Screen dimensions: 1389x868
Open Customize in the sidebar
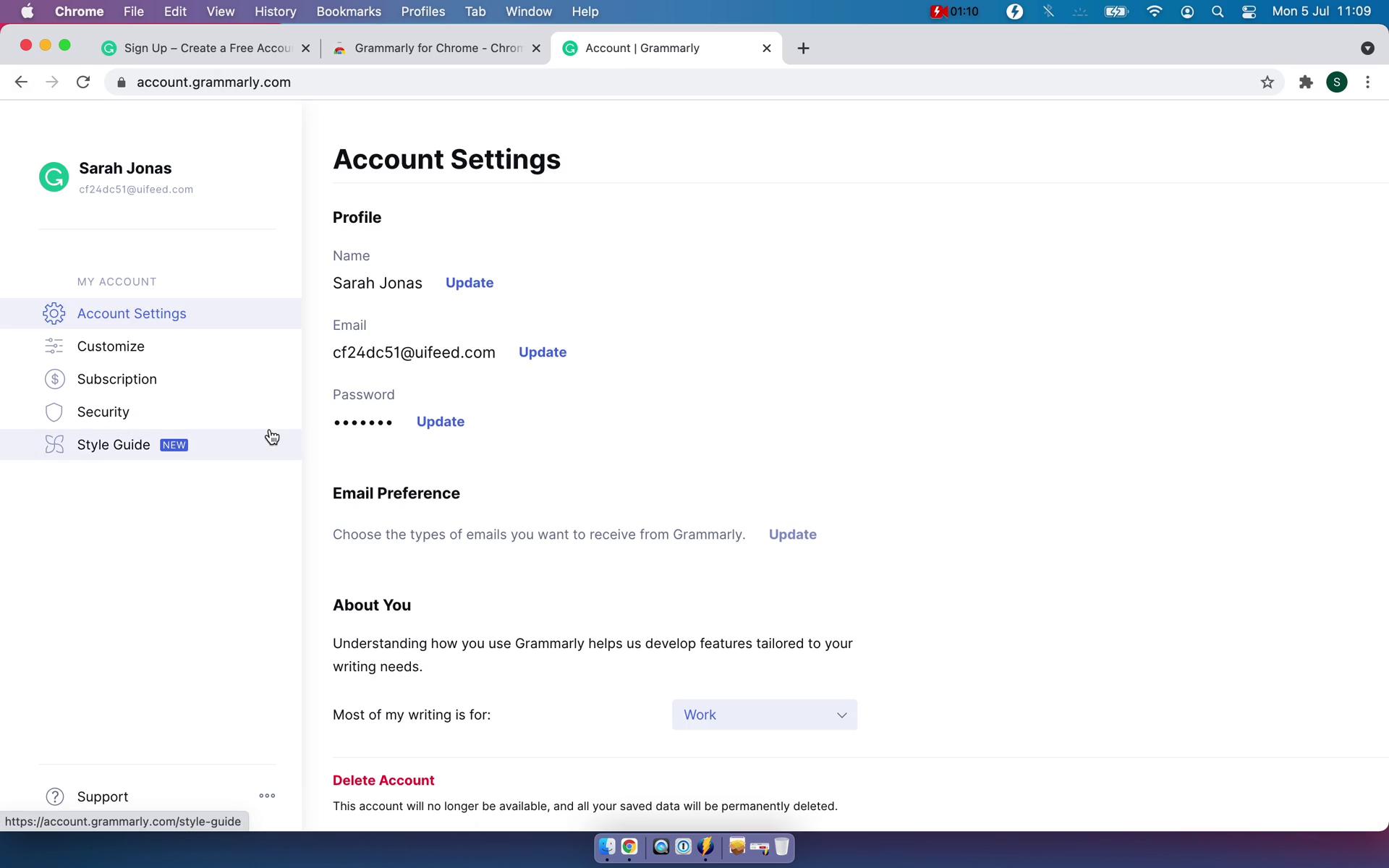[150, 346]
